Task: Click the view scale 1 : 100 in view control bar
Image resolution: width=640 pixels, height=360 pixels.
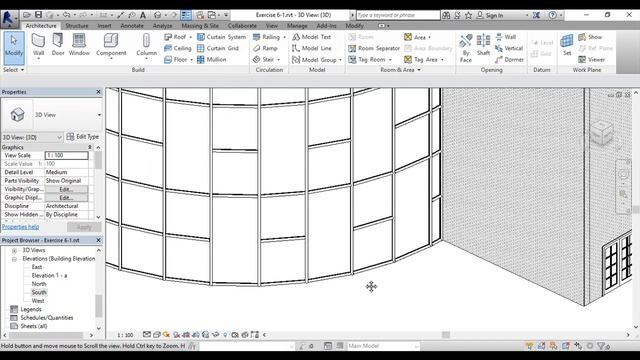Action: tap(125, 335)
